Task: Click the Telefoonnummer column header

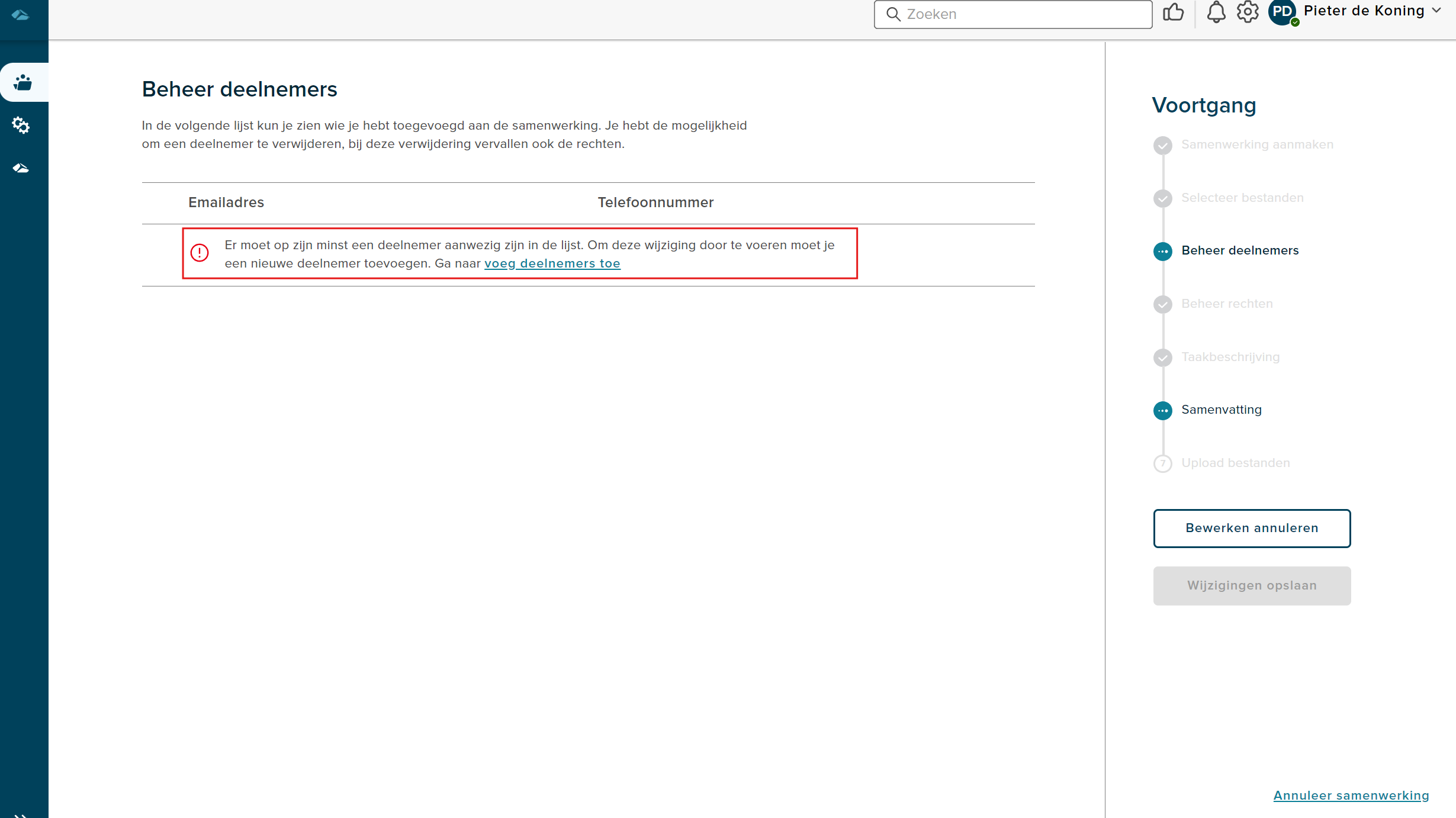Action: pos(655,202)
